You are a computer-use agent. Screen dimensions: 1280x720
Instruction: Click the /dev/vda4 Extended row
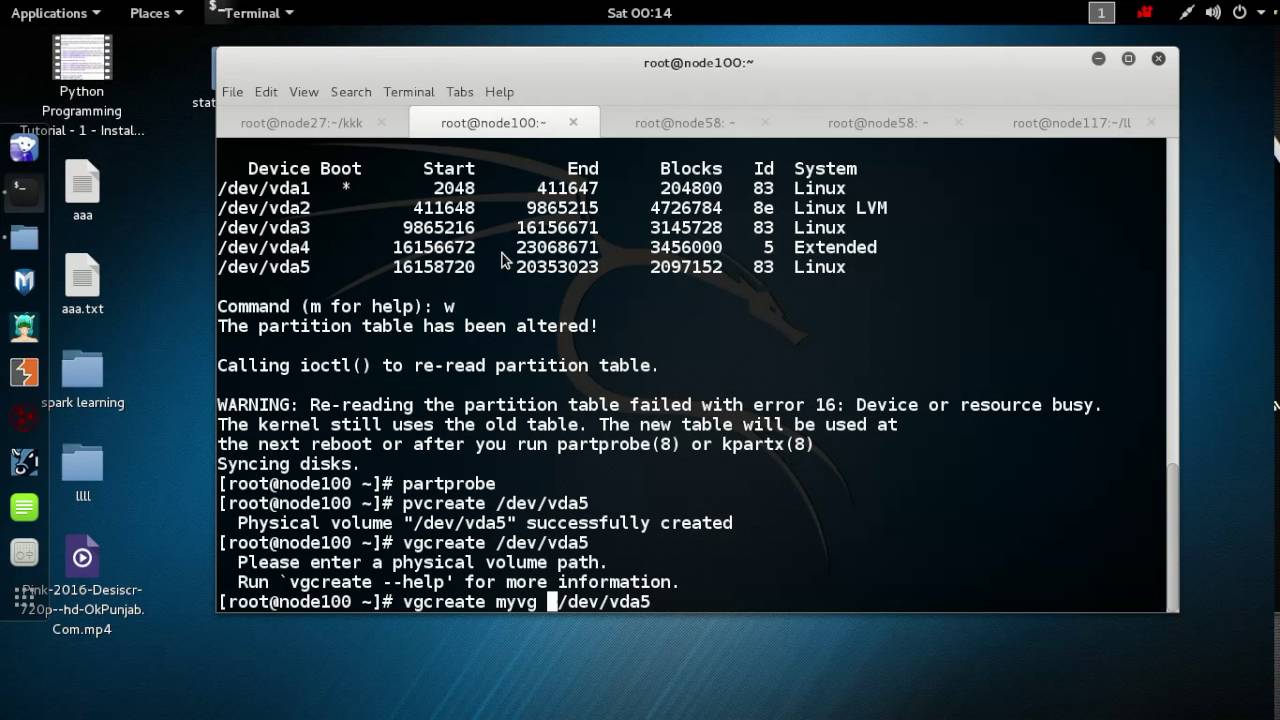547,247
